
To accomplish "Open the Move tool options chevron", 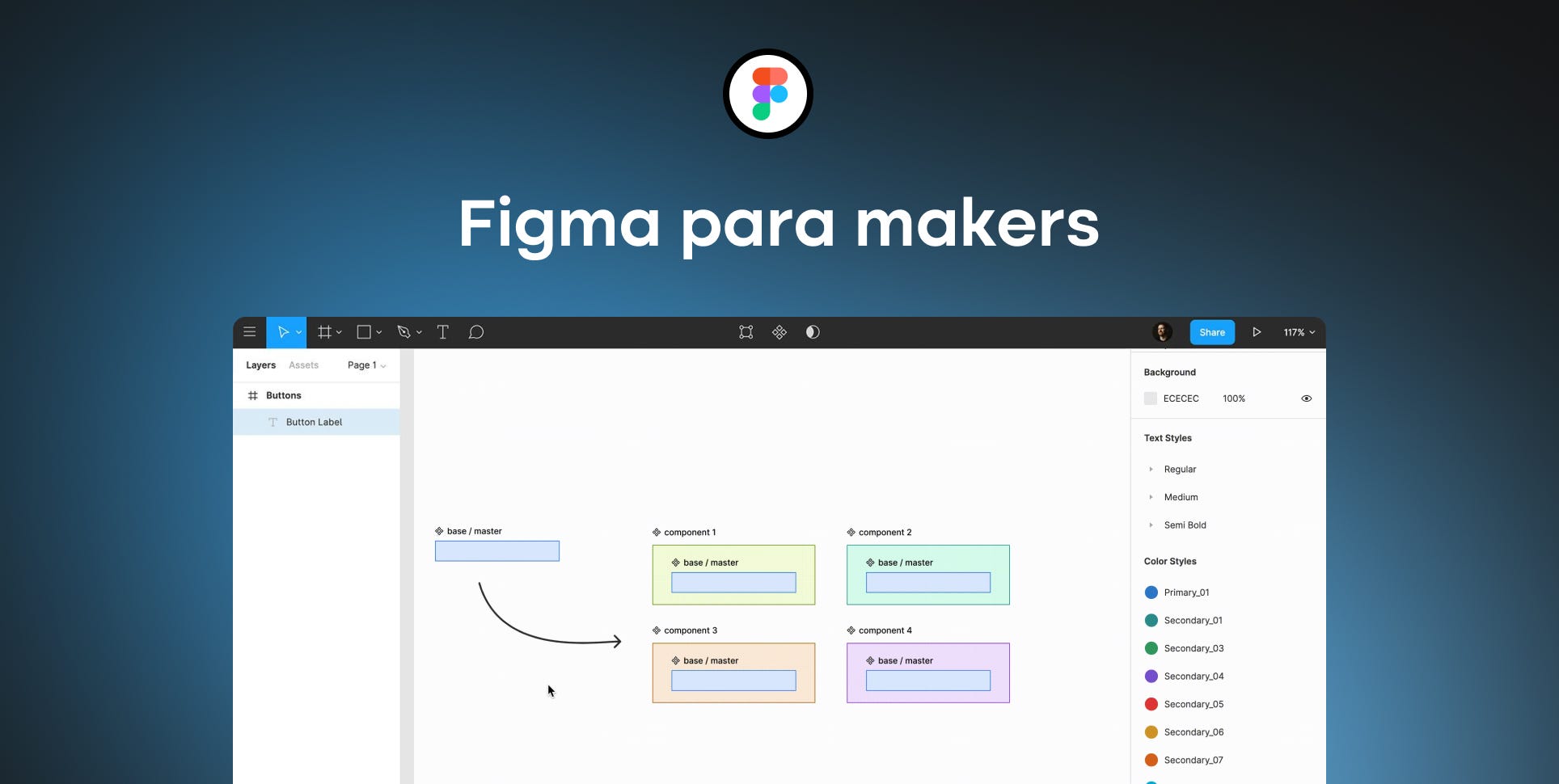I will pyautogui.click(x=299, y=332).
